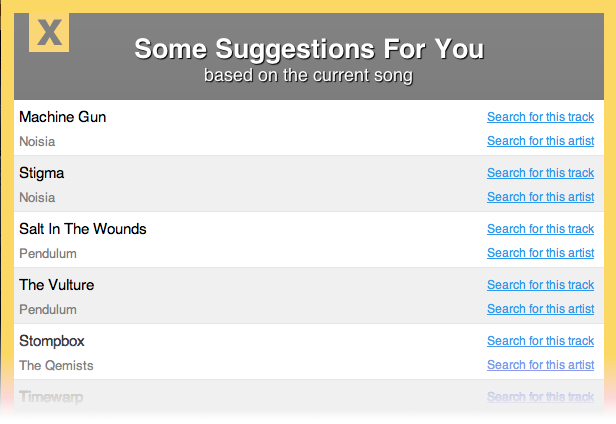Click The Qemists artist name
616x424 pixels.
[x=56, y=365]
